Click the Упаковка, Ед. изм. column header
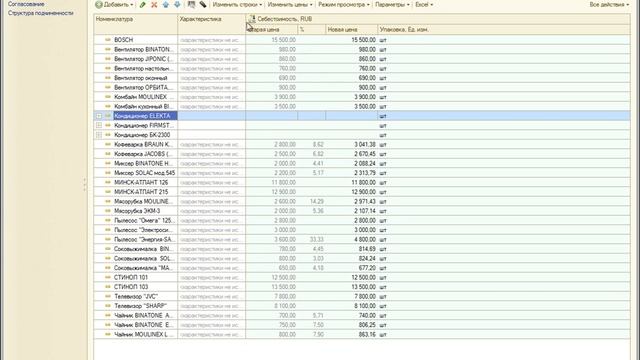The height and width of the screenshot is (360, 640). coord(504,29)
